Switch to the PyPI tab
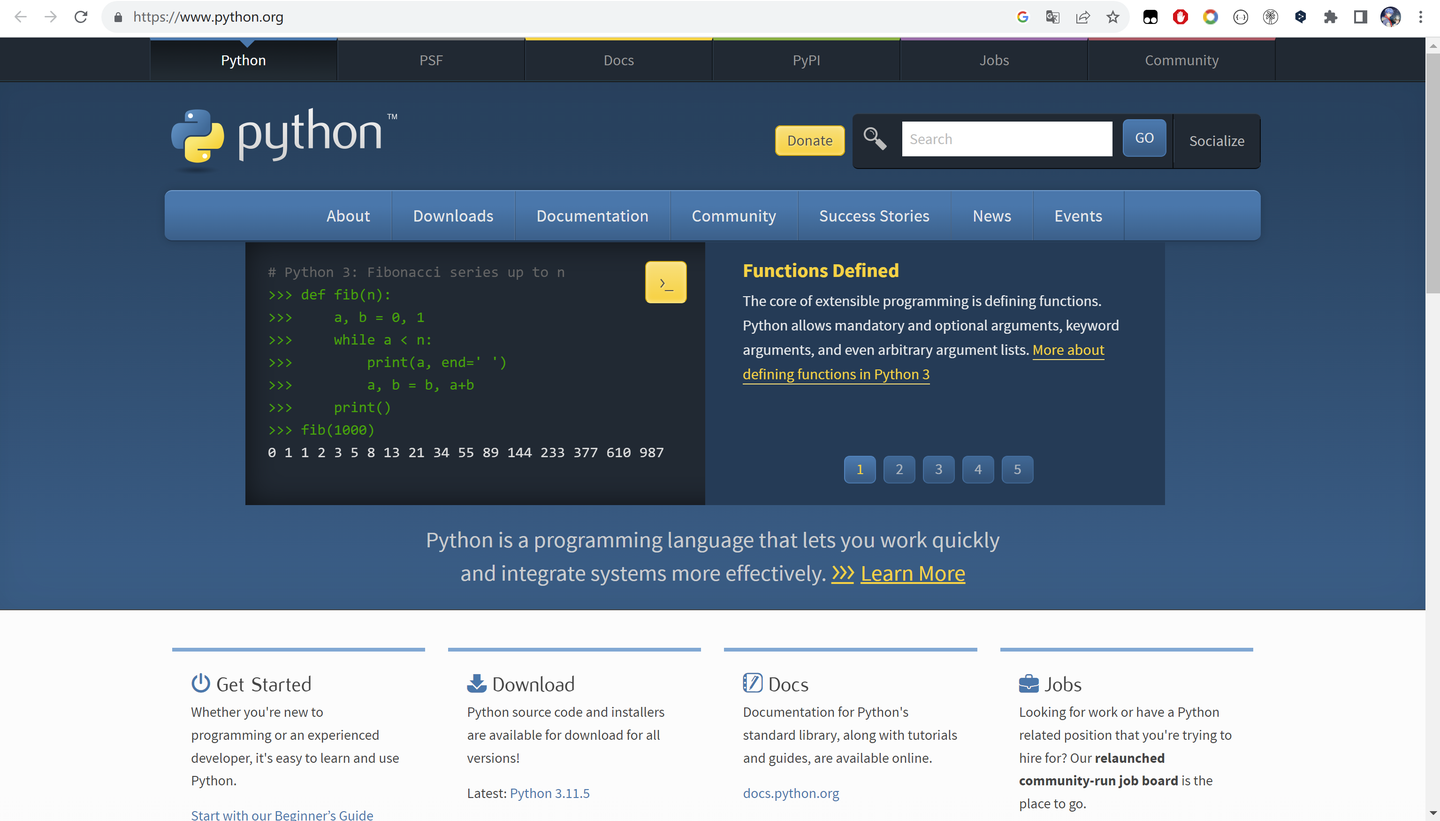The height and width of the screenshot is (821, 1440). pos(806,59)
